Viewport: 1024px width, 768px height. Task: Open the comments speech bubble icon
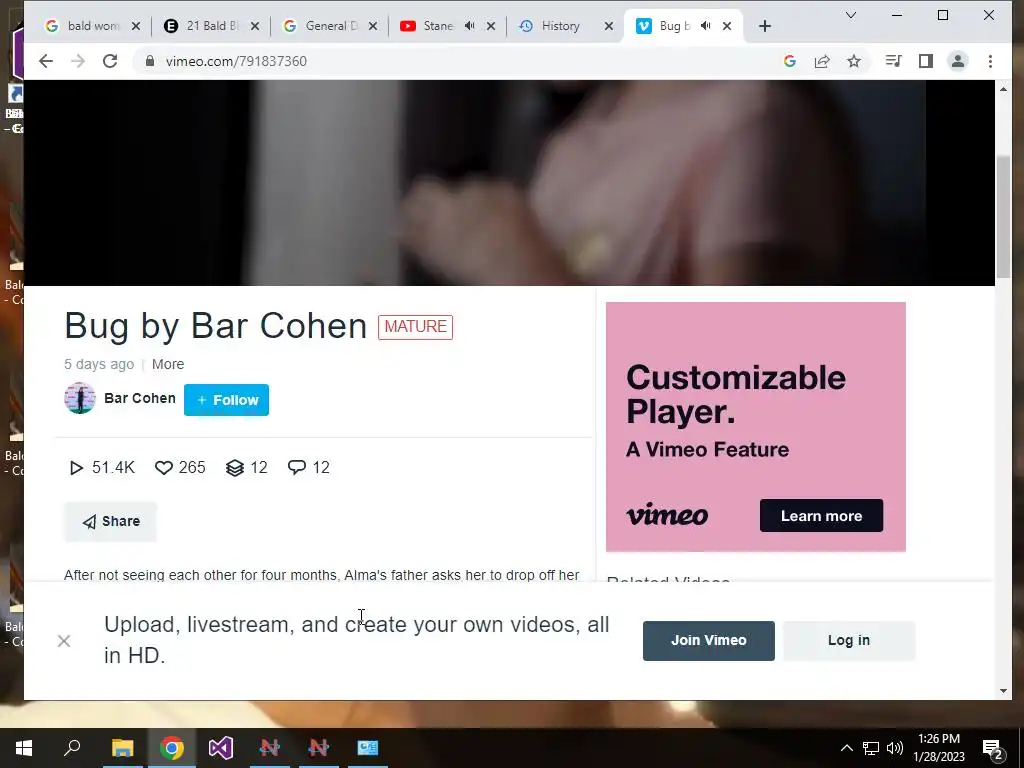pos(296,468)
